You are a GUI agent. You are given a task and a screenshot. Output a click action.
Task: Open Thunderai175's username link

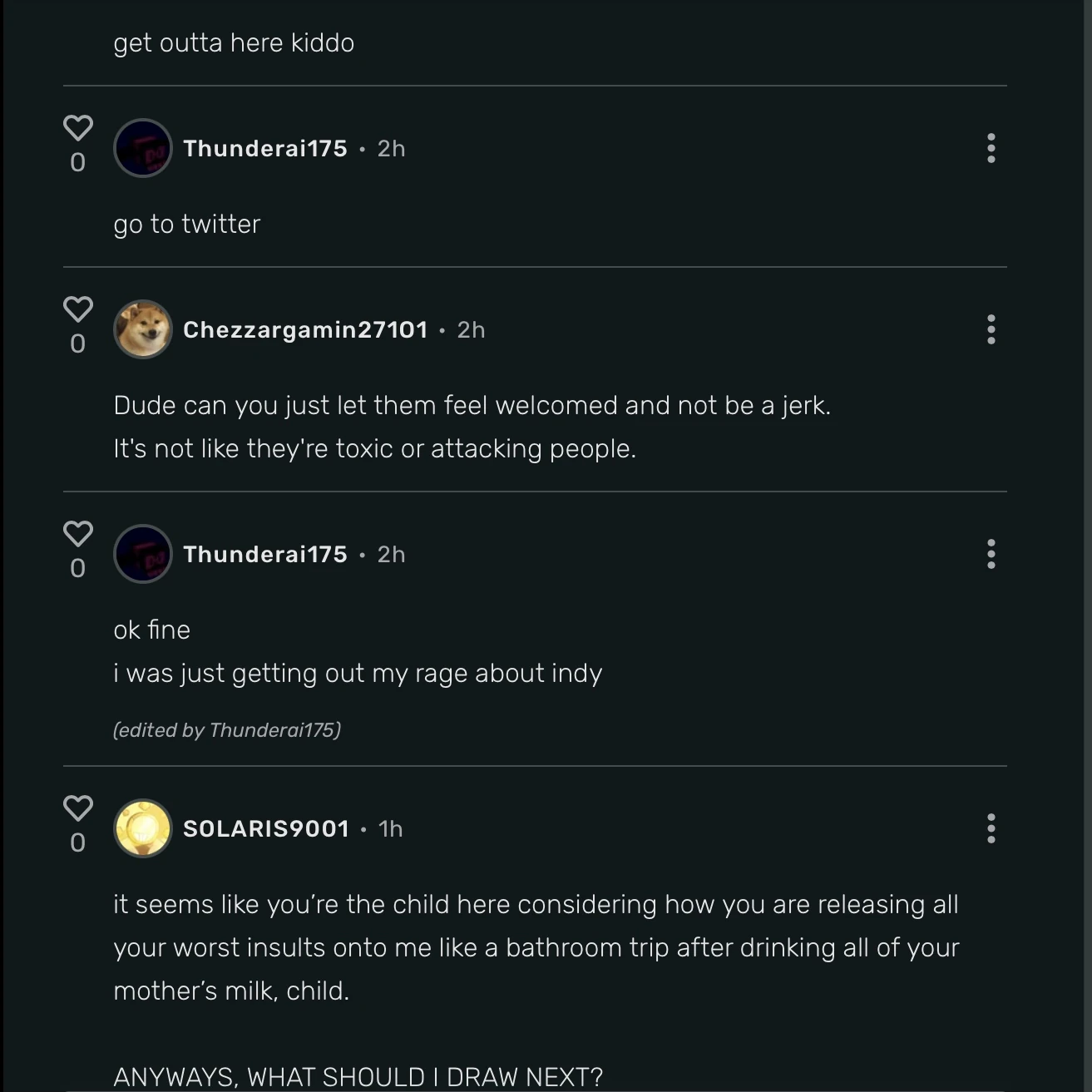point(264,148)
